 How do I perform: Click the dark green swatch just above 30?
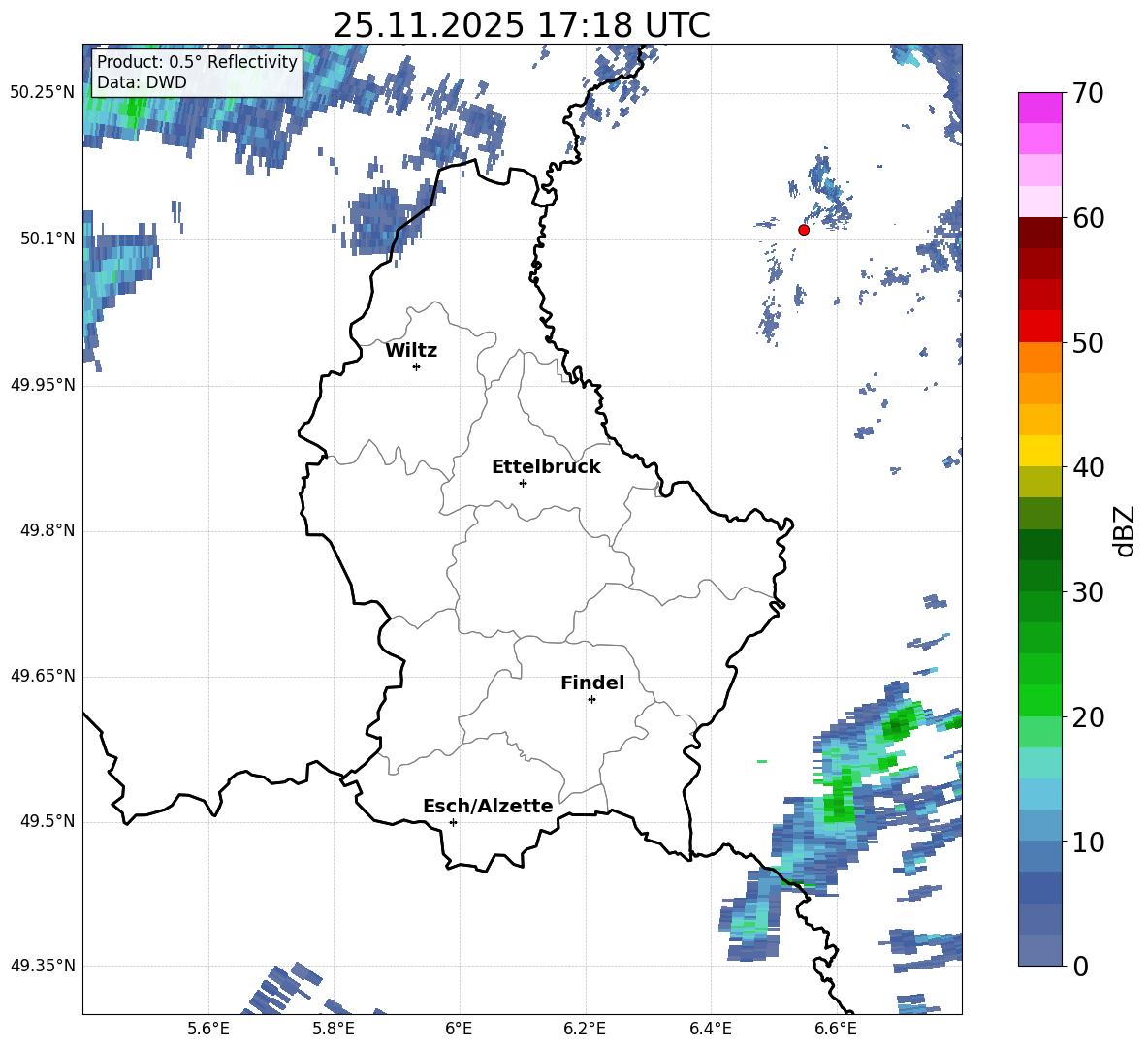(1039, 576)
